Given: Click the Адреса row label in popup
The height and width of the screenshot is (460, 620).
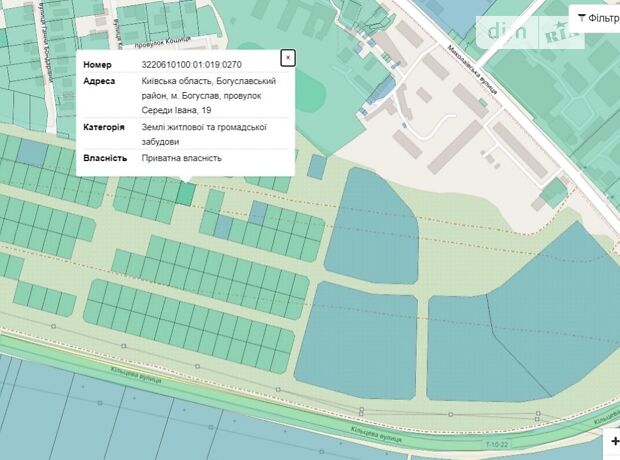Looking at the screenshot, I should [x=99, y=81].
